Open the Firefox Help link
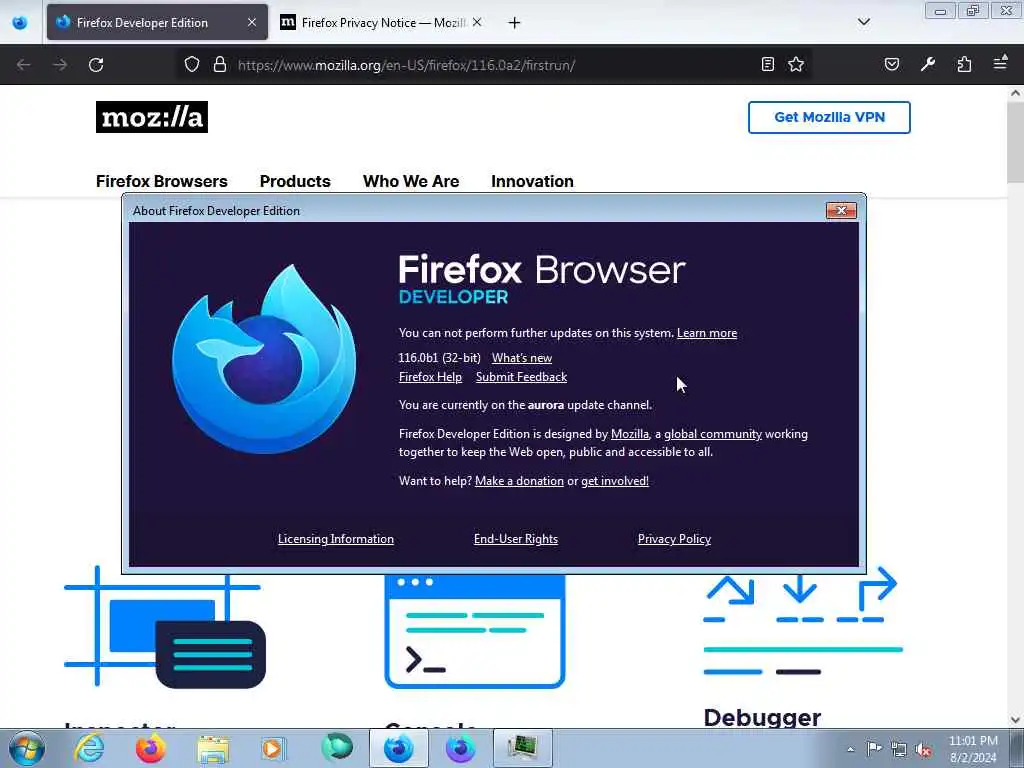1024x768 pixels. coord(430,377)
